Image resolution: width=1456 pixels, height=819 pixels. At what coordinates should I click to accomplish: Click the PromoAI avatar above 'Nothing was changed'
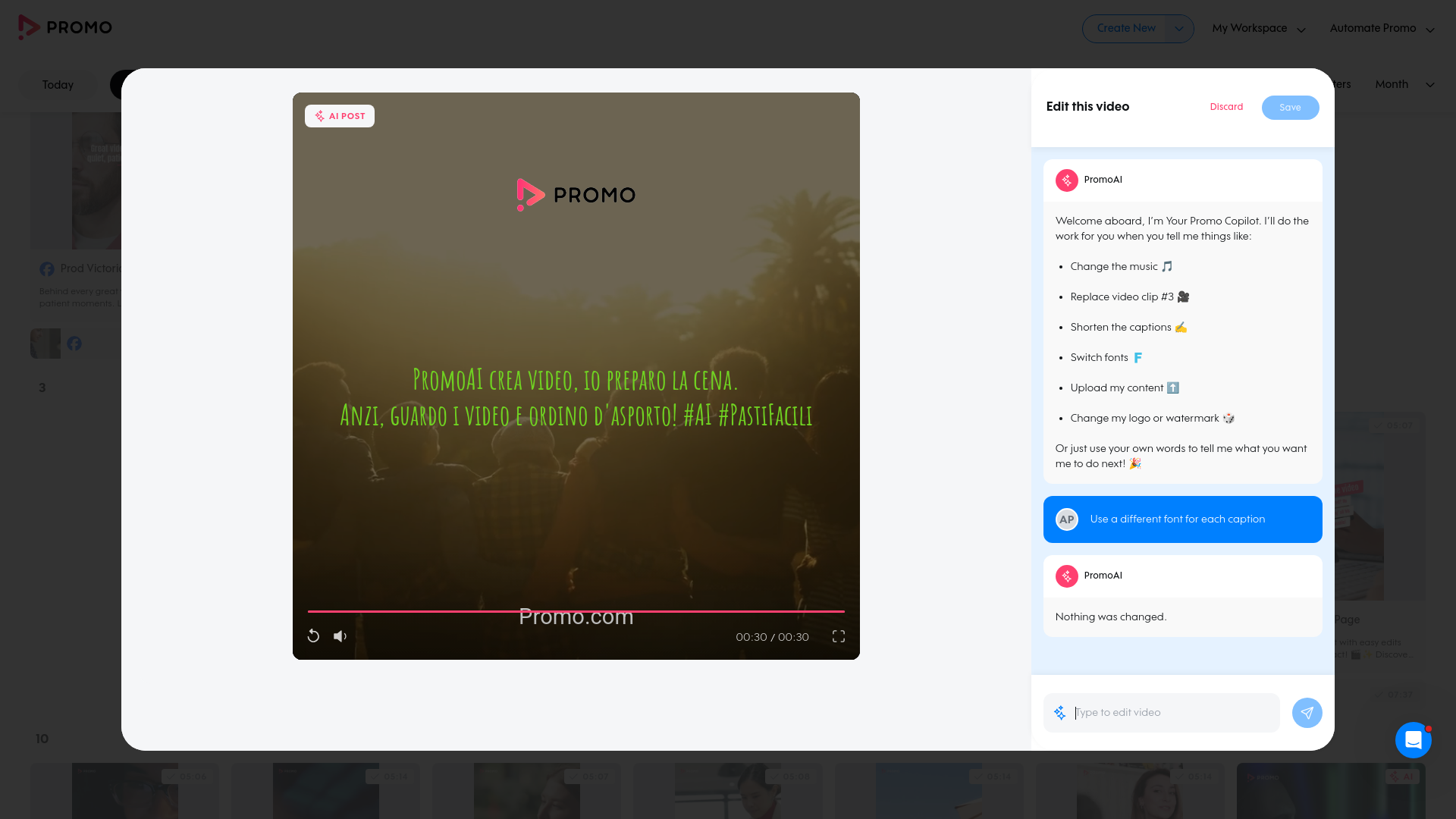click(x=1066, y=576)
